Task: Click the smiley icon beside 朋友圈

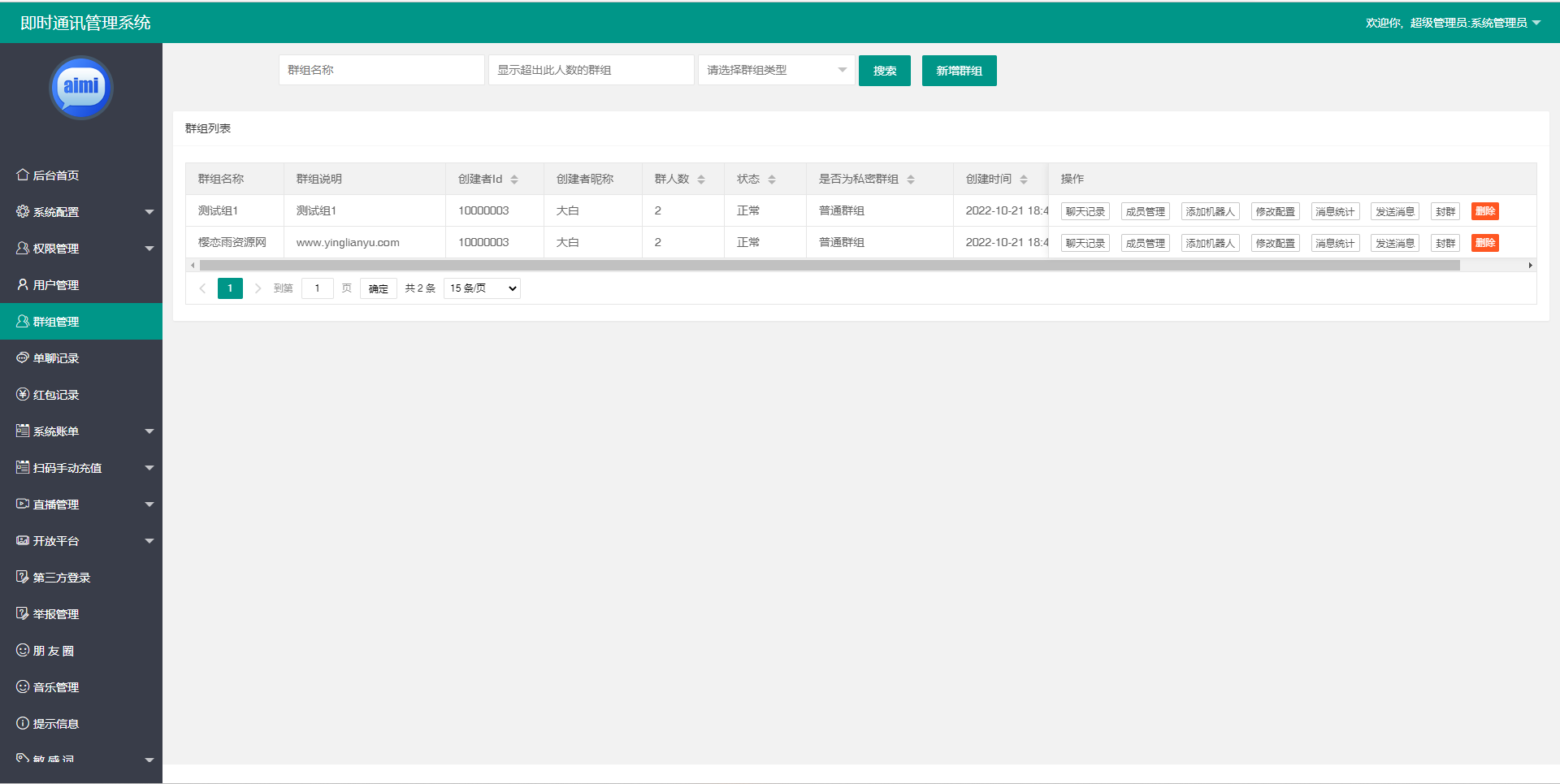Action: [23, 650]
